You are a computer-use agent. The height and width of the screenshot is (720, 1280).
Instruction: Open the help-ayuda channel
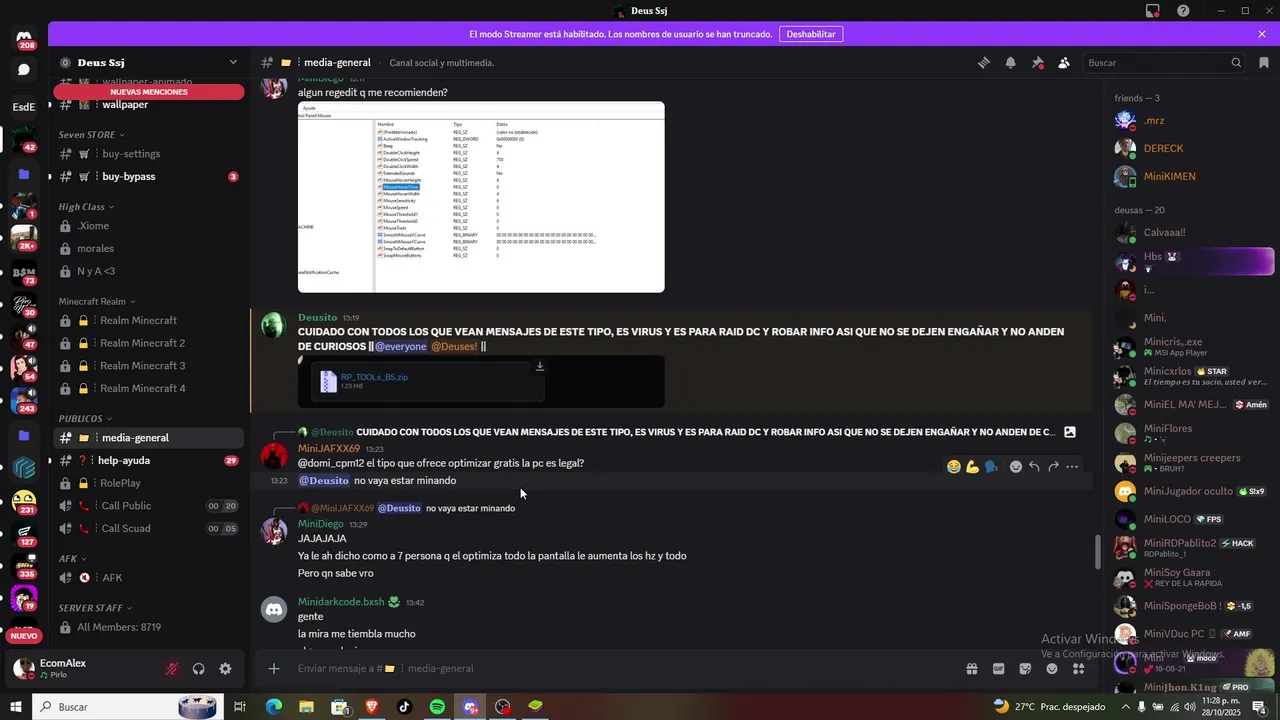pos(149,461)
